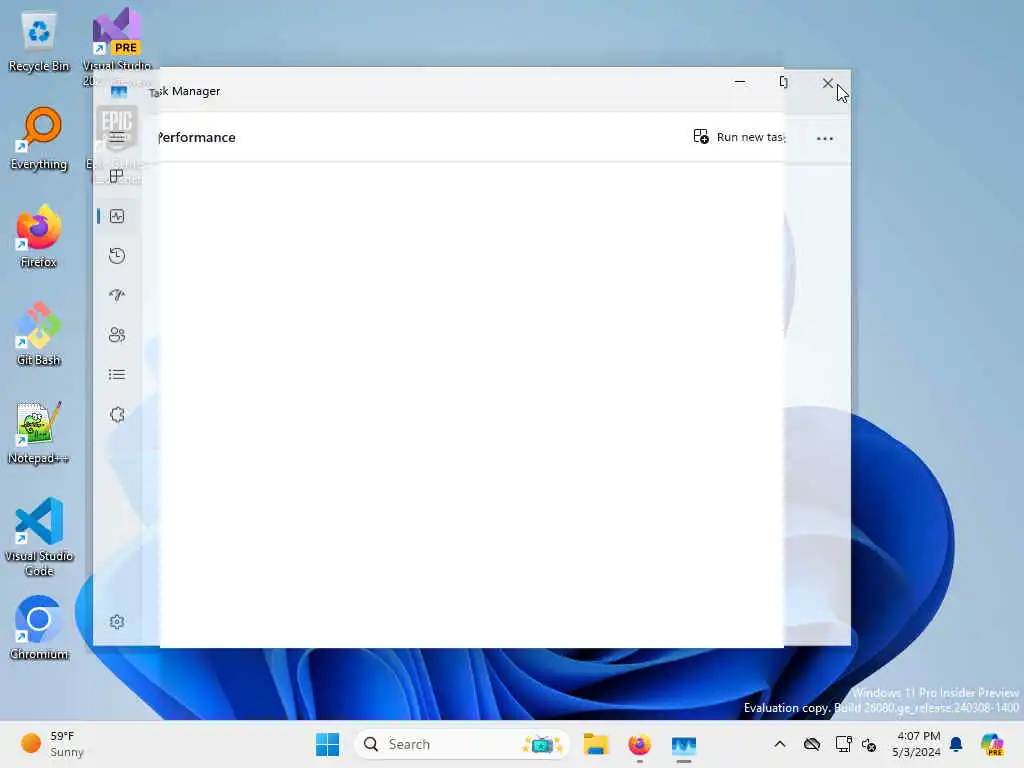
Task: Open the weather widget showing 59°F Sunny
Action: point(52,744)
